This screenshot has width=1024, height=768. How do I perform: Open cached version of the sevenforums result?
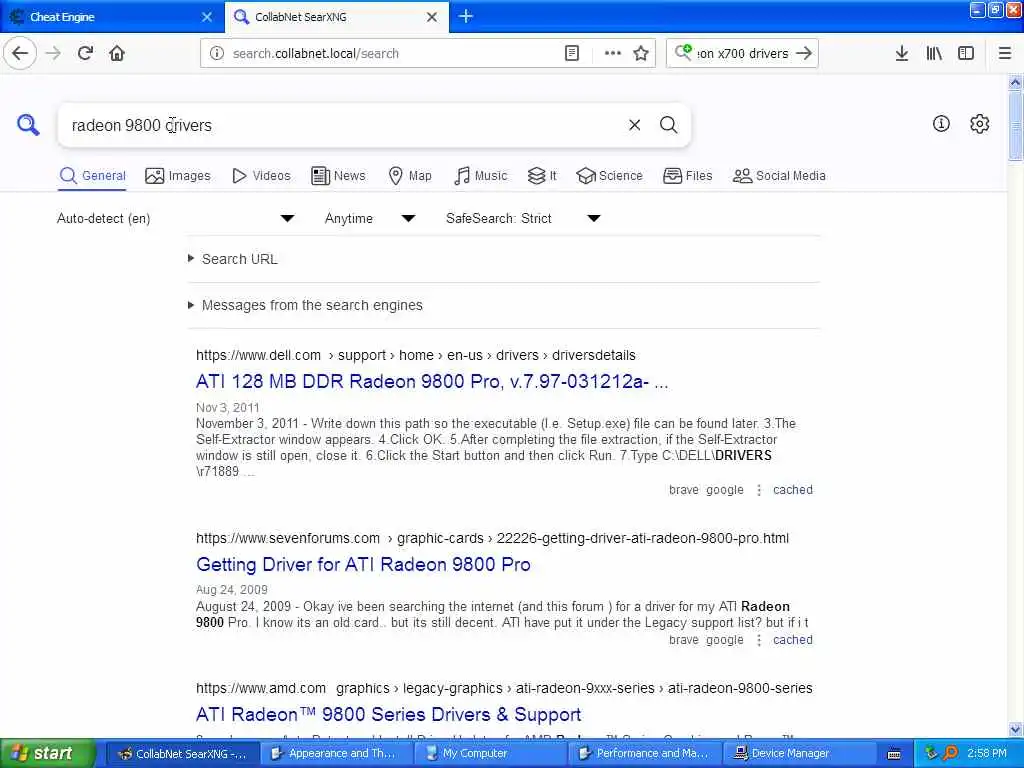(x=793, y=640)
